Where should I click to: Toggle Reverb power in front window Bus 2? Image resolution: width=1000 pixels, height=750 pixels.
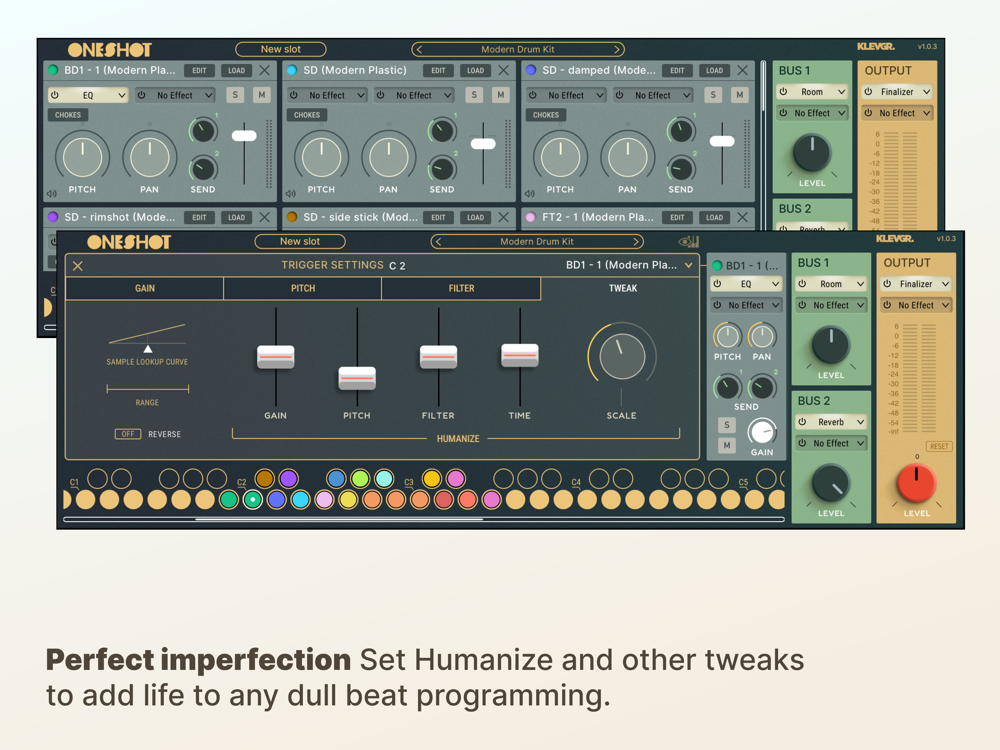pyautogui.click(x=802, y=422)
